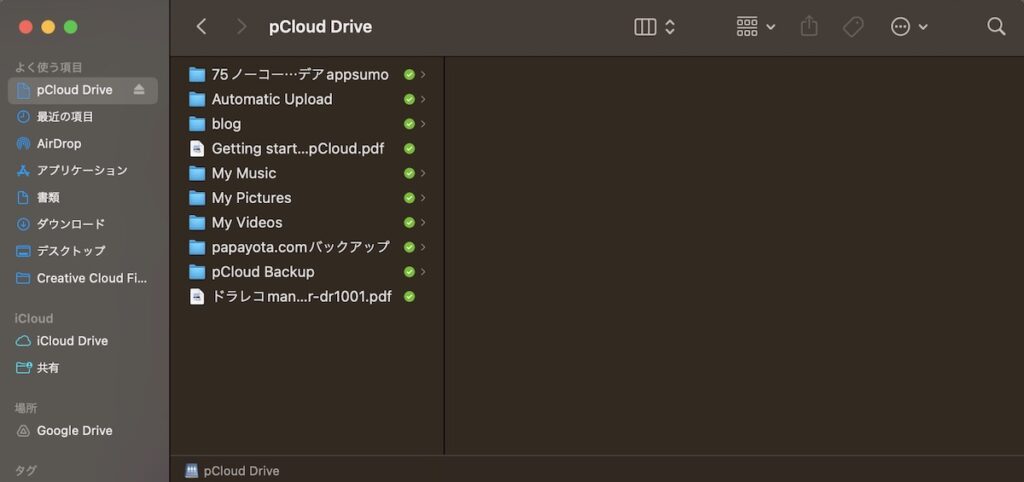Click the Tags toolbar icon
The image size is (1024, 482).
tap(853, 27)
